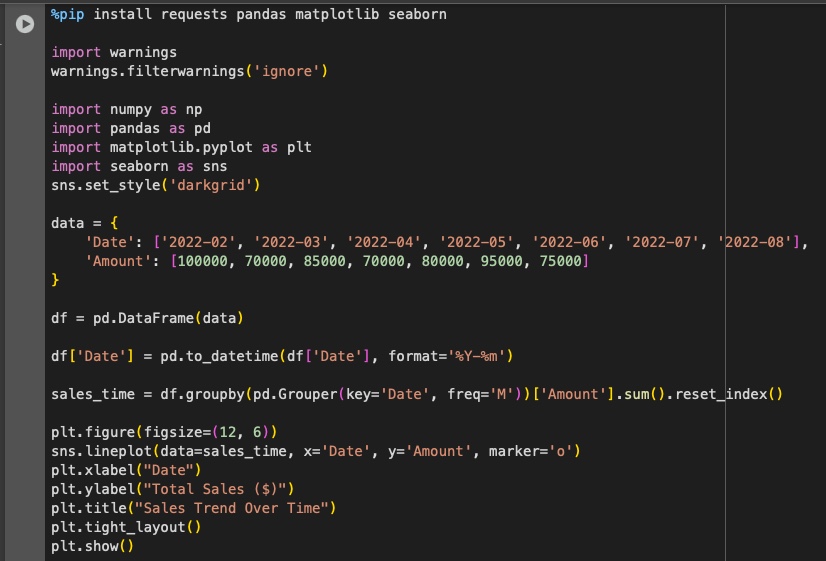The width and height of the screenshot is (826, 561).
Task: Click 'import pandas as pd' line
Action: [x=131, y=128]
